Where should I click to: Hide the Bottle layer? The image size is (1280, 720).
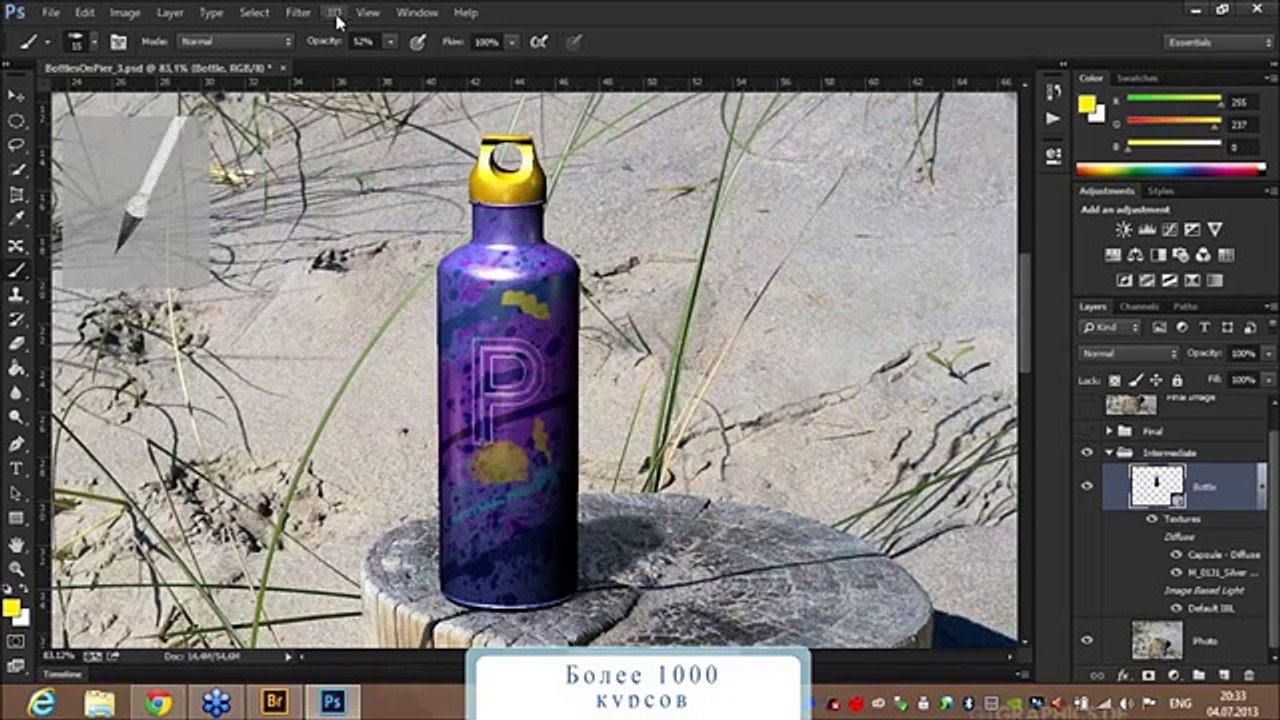(x=1087, y=486)
